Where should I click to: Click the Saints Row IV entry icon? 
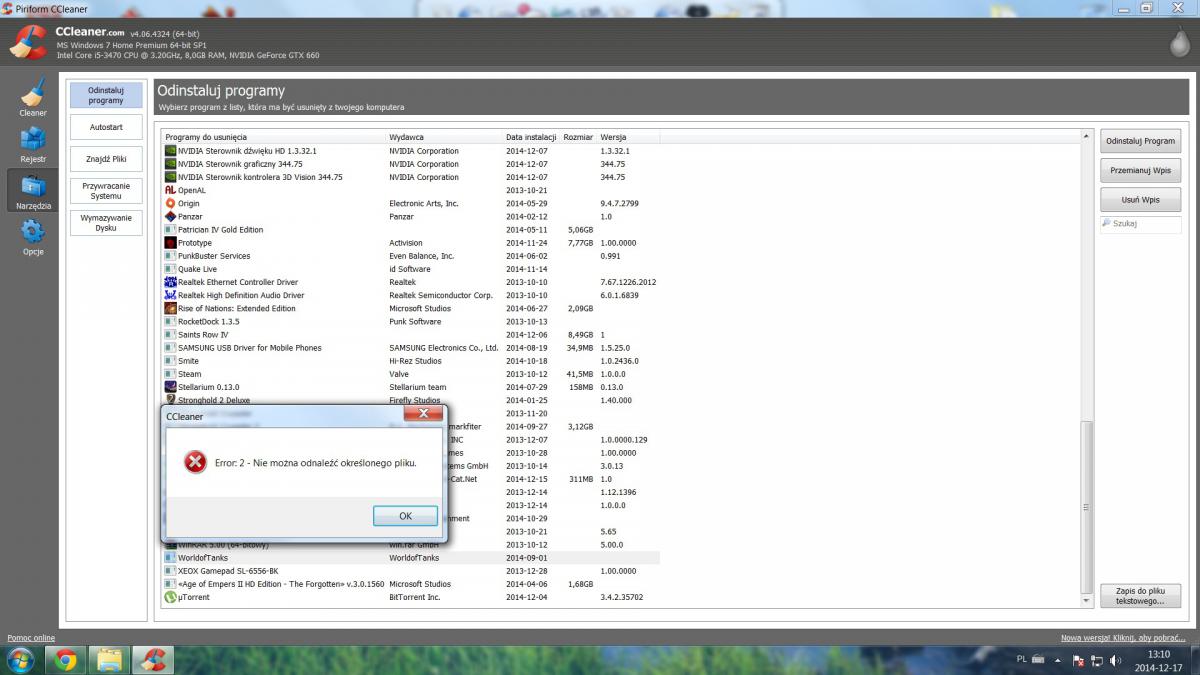pyautogui.click(x=170, y=335)
